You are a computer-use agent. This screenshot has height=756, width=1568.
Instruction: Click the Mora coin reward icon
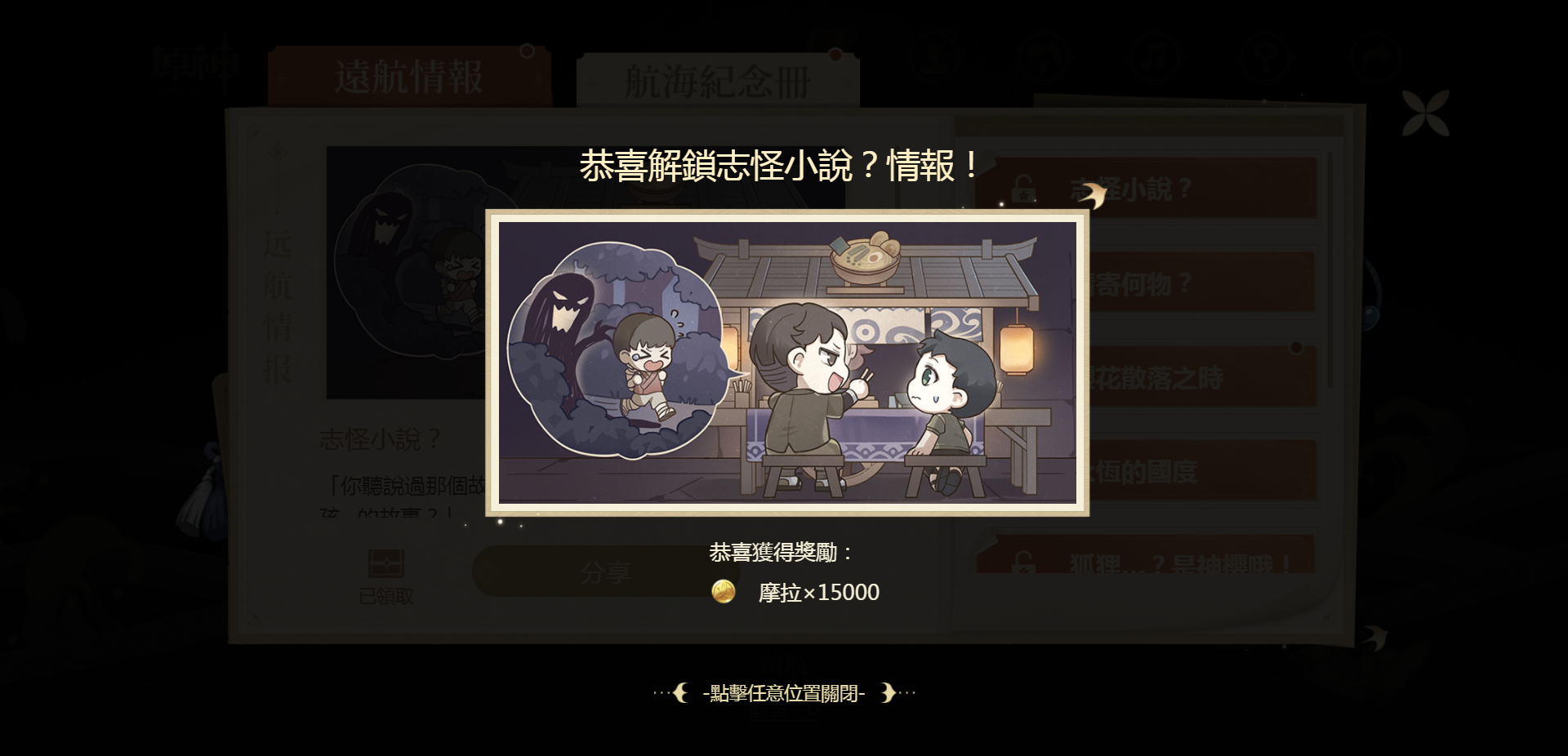723,591
